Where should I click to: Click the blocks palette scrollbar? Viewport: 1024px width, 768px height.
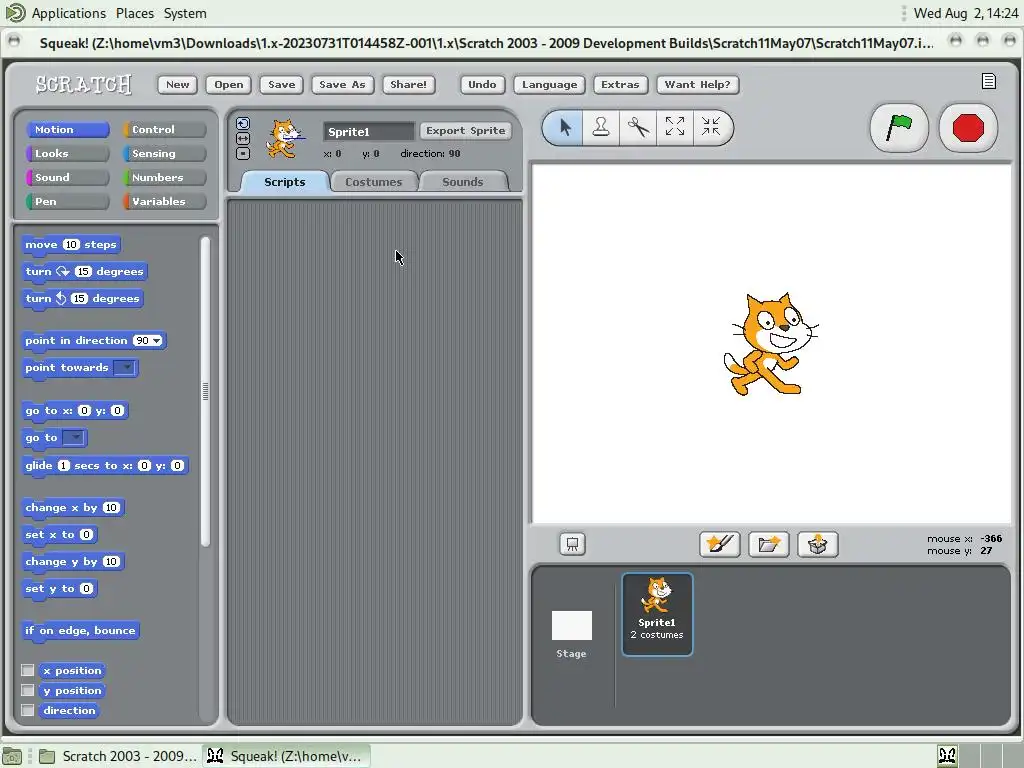point(205,391)
